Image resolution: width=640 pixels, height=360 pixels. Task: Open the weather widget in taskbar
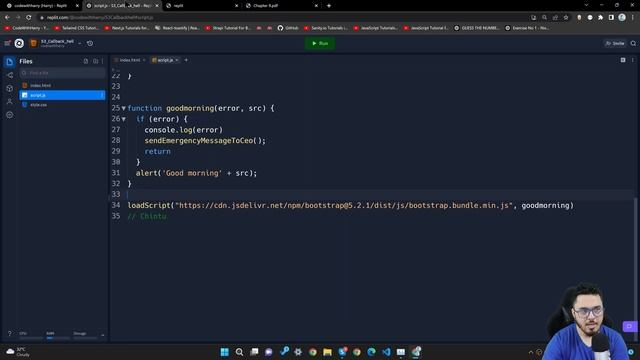(18, 352)
